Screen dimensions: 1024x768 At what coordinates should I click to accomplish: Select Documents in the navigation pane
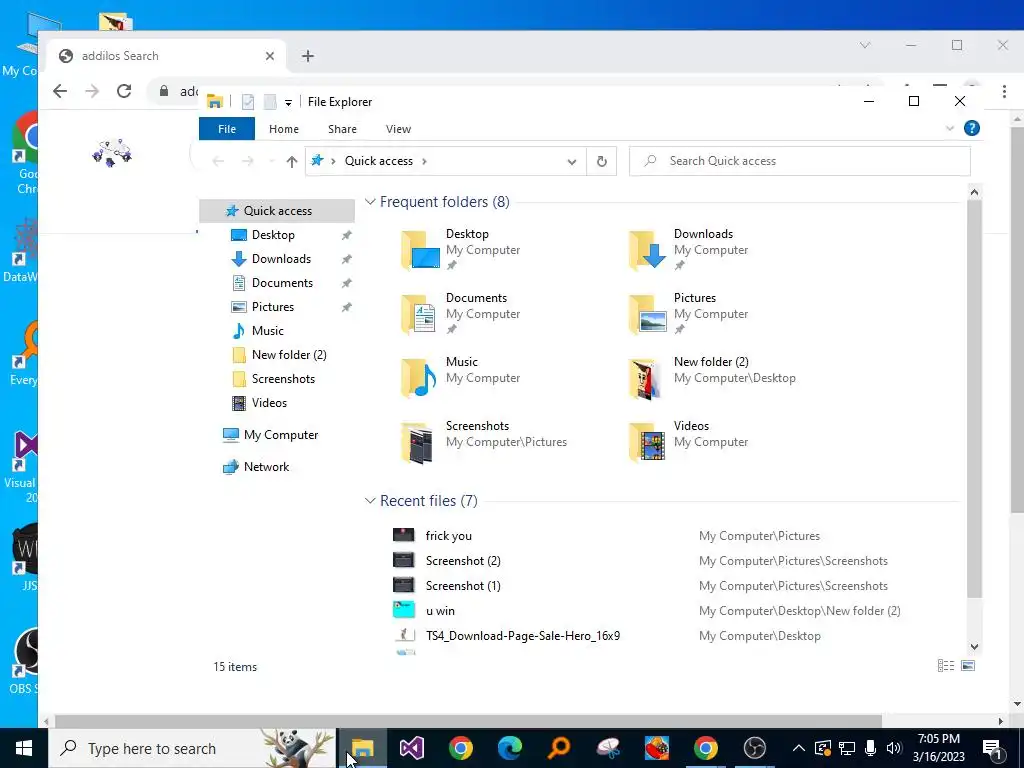pyautogui.click(x=282, y=283)
